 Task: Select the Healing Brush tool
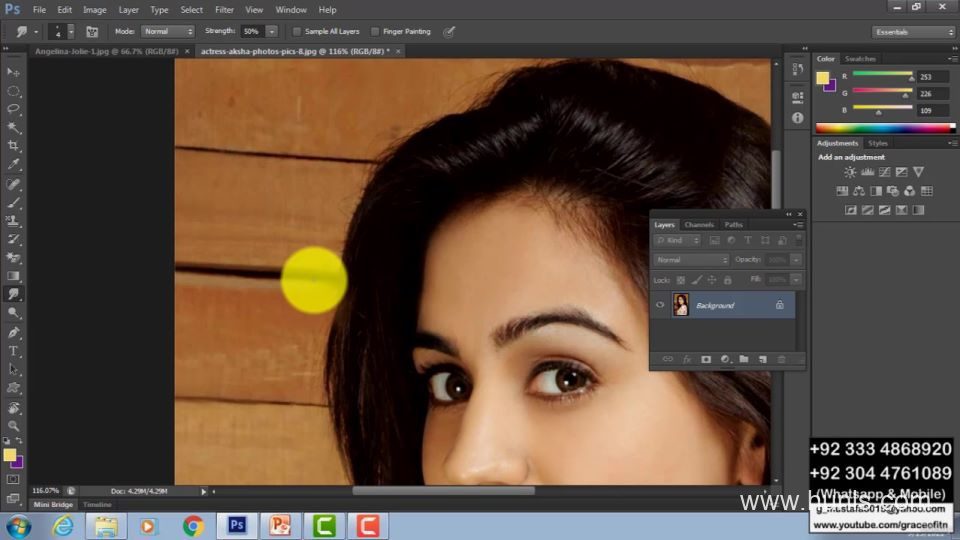click(13, 184)
